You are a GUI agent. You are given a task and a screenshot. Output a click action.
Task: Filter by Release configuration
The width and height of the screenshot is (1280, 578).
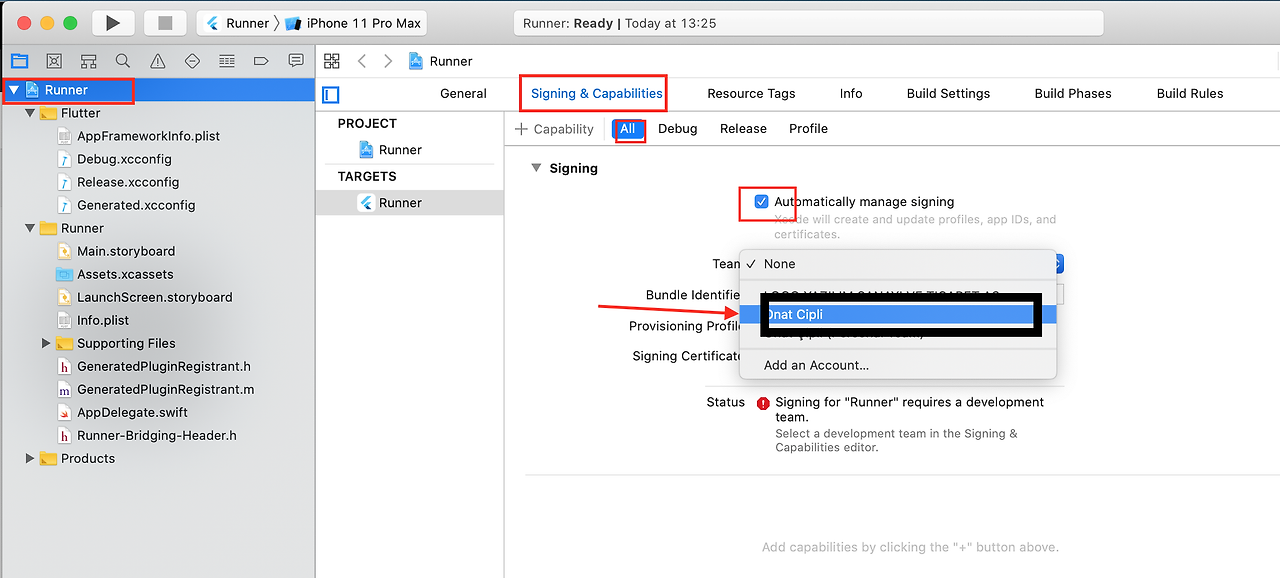click(743, 128)
